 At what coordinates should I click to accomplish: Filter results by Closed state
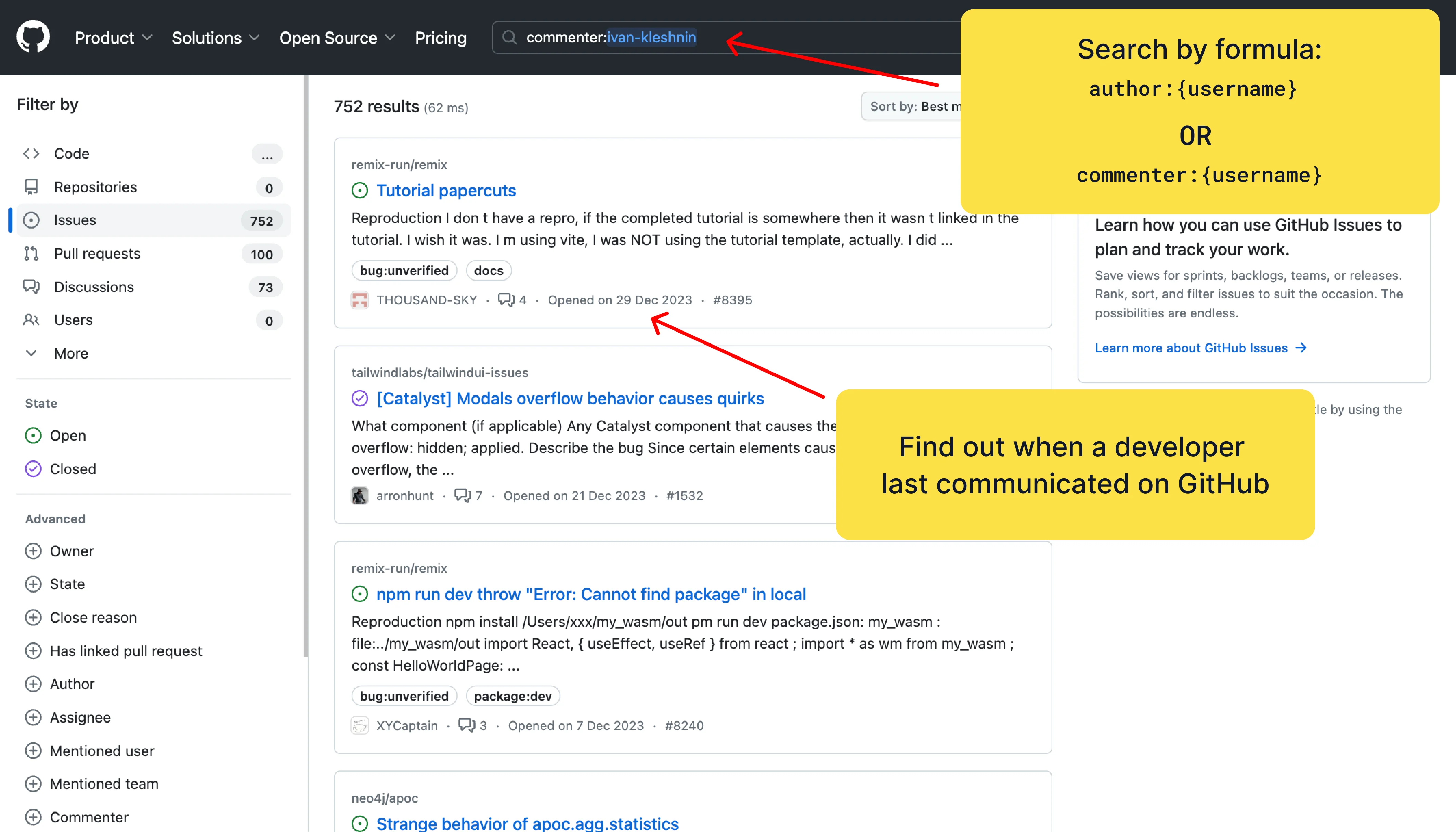click(x=73, y=469)
